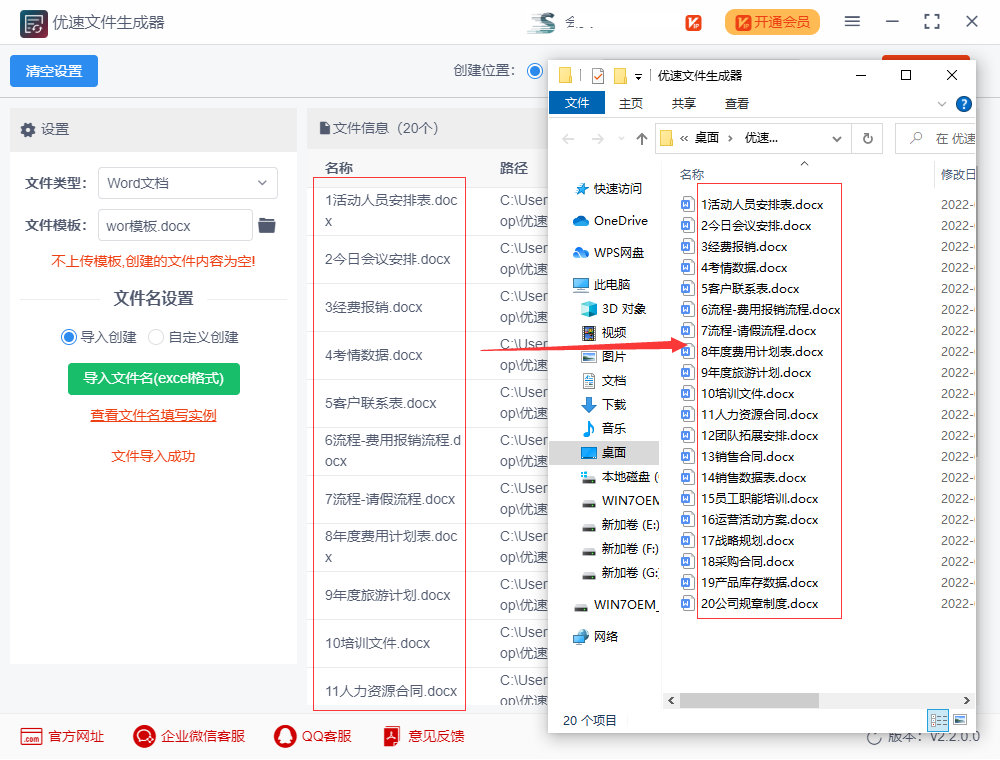Click the 文件 tab in Explorer ribbon
The height and width of the screenshot is (760, 1000).
577,103
